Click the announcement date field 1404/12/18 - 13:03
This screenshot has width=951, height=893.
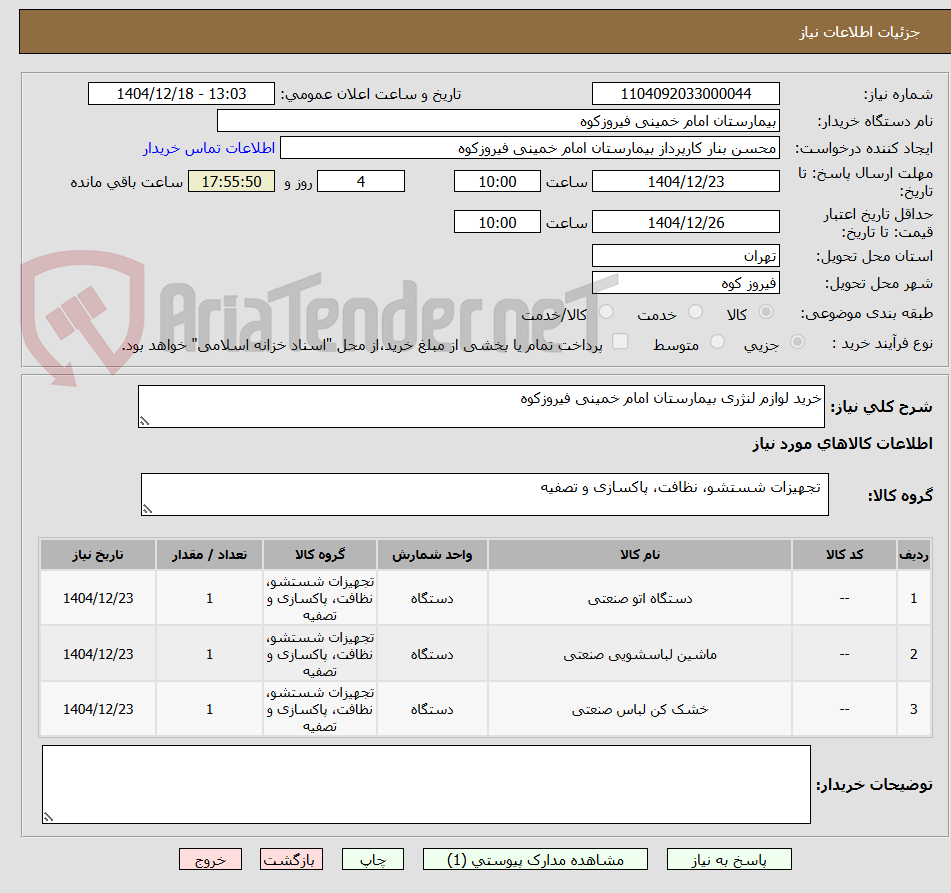[181, 94]
